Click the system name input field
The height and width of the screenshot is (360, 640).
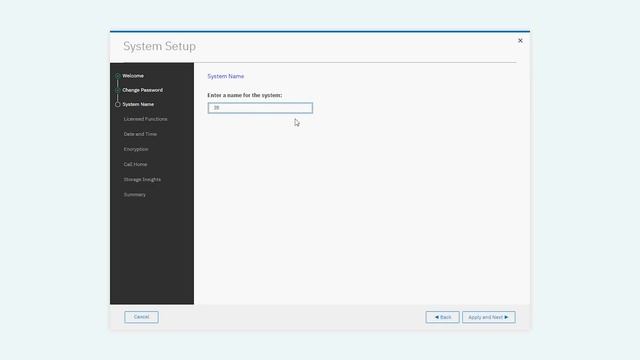260,108
